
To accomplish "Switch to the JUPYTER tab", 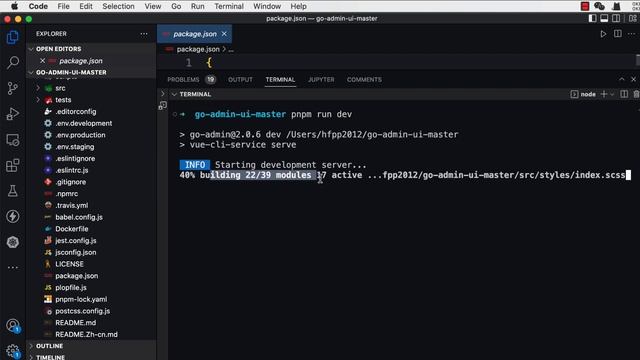I will pyautogui.click(x=321, y=80).
